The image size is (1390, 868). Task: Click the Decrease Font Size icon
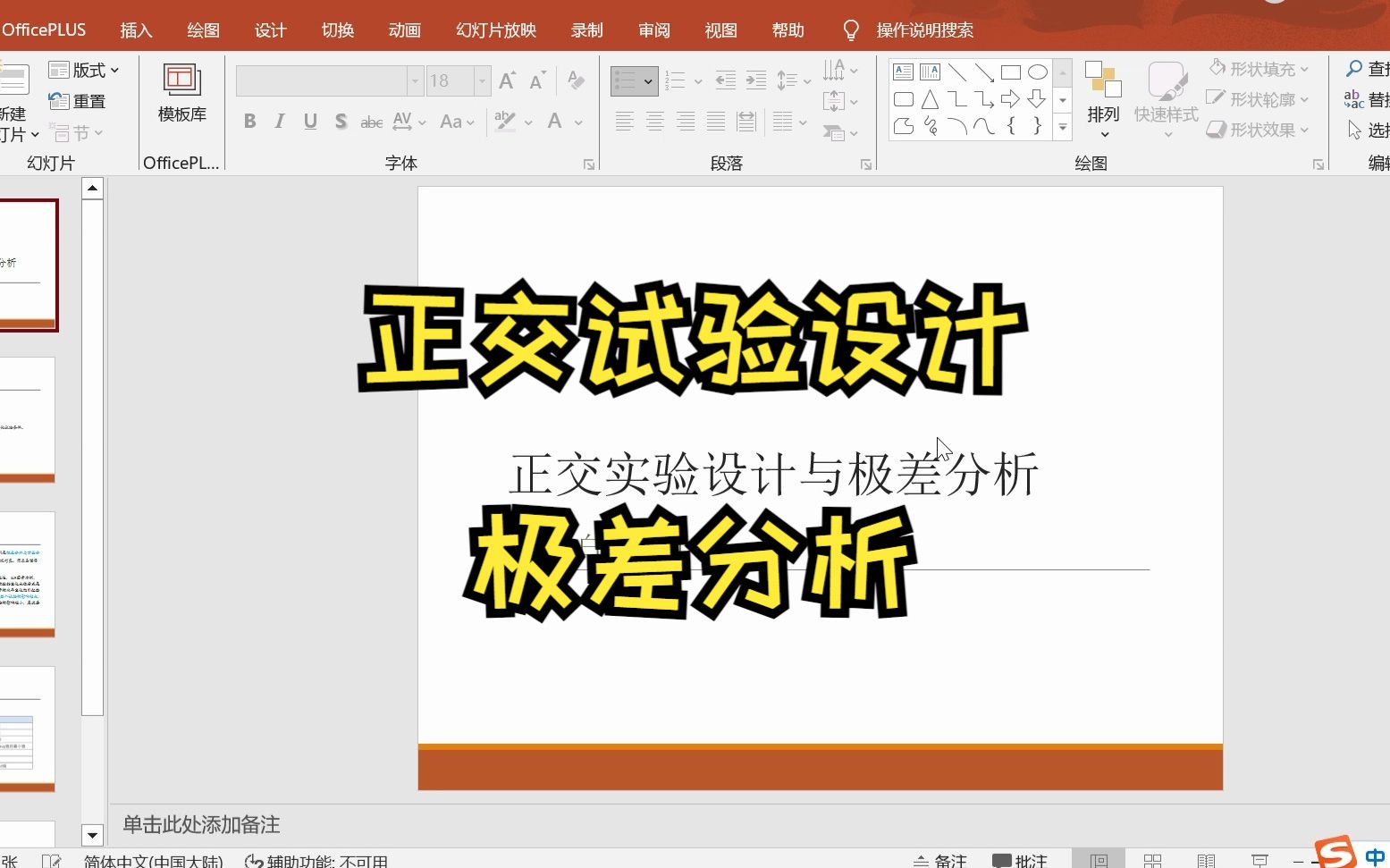click(x=537, y=81)
